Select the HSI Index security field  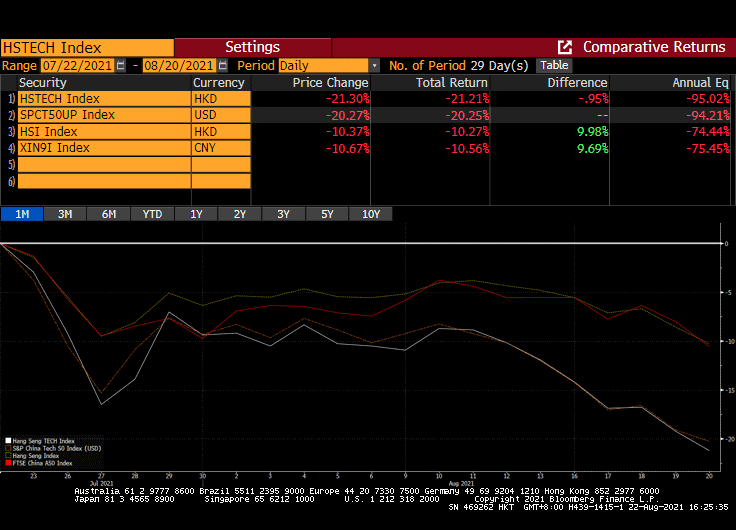104,131
